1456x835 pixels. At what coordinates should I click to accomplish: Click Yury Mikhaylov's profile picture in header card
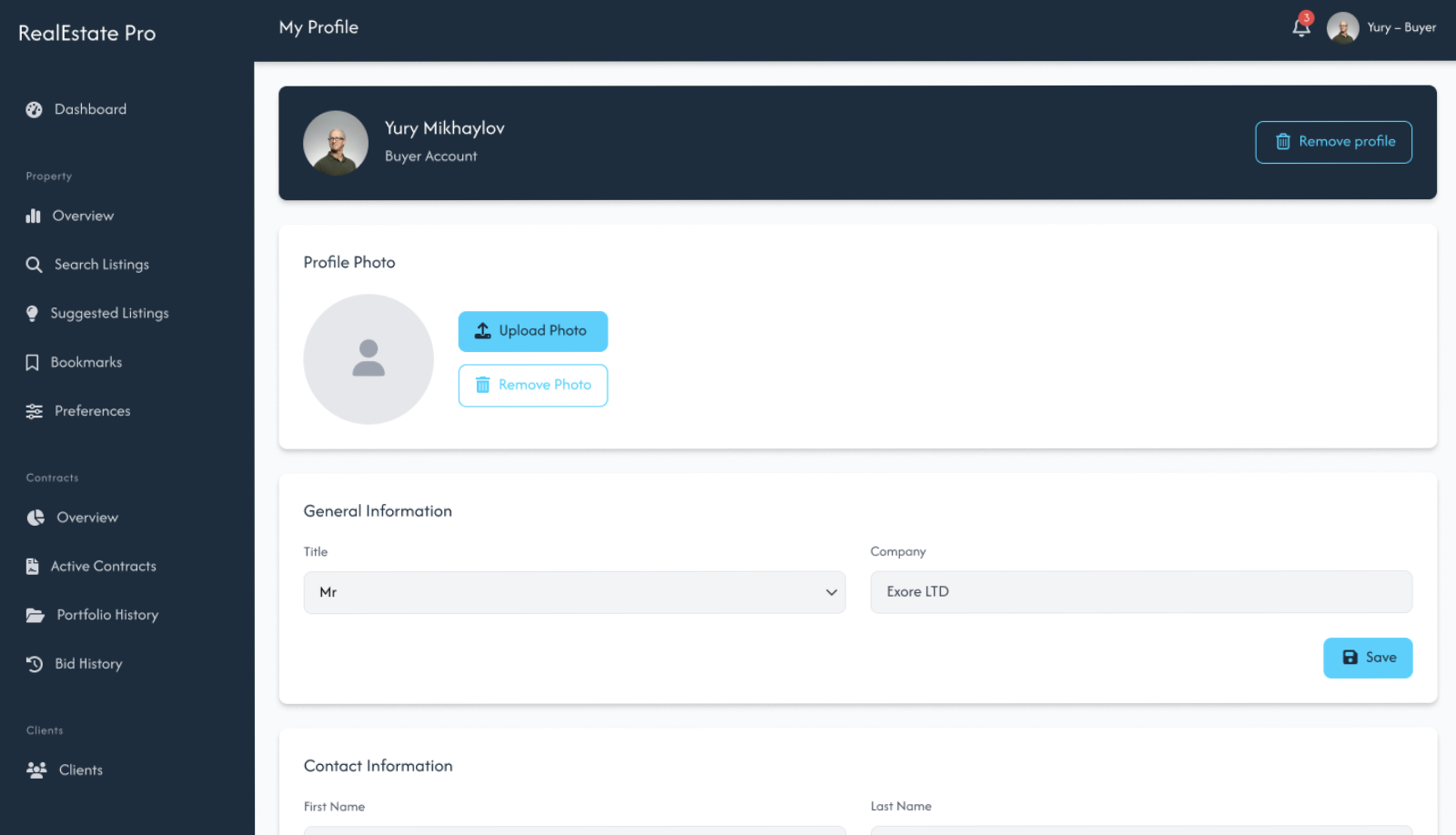336,143
